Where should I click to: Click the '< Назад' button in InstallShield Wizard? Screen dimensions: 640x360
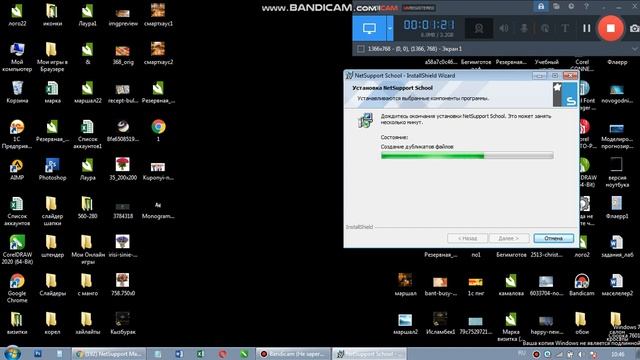click(467, 238)
